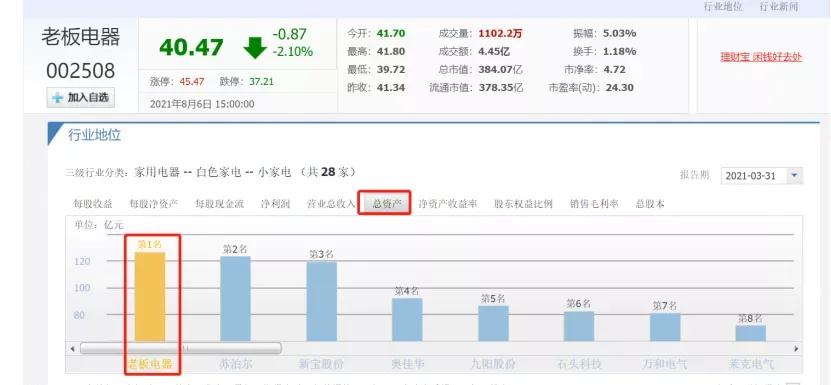Switch to the 股东权益比例 tab

pos(524,204)
